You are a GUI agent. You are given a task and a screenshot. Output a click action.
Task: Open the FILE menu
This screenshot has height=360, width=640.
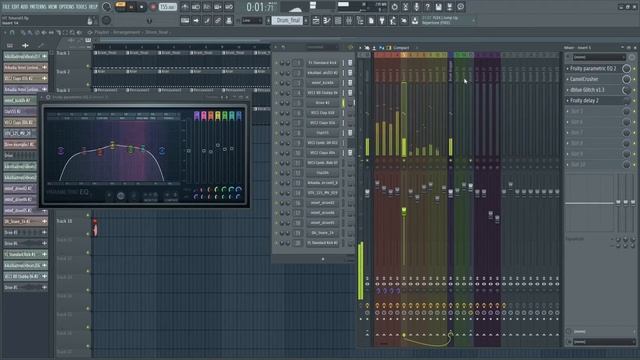tap(6, 7)
